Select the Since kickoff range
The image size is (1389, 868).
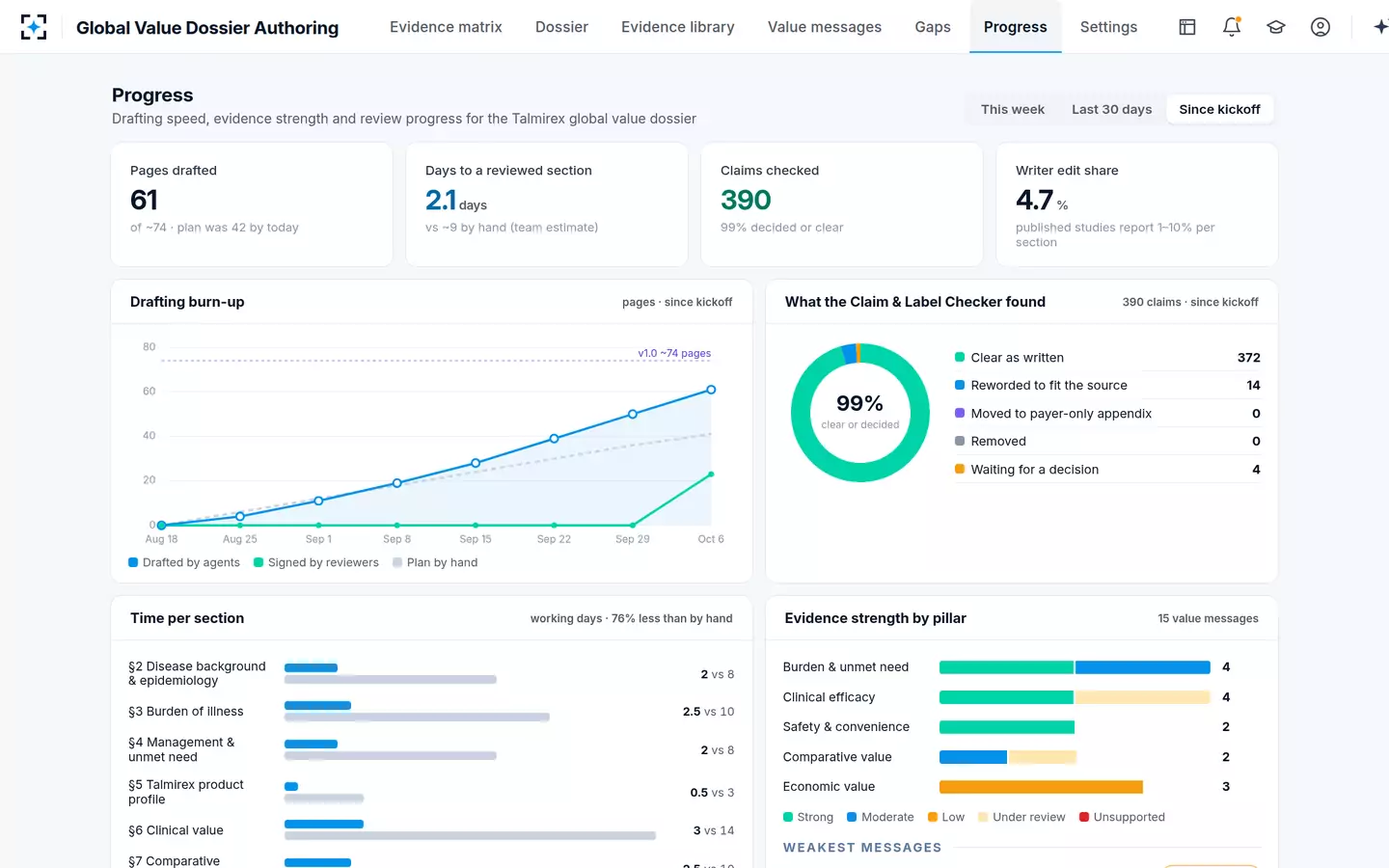[1219, 109]
